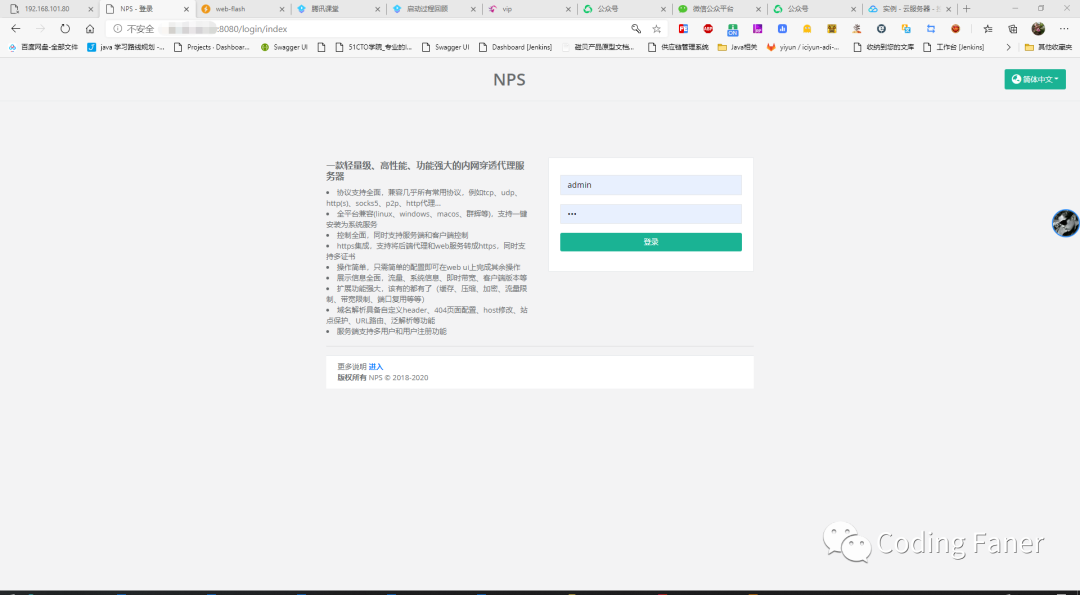Open the translate extension icon
Viewport: 1080px width, 595px height.
coord(906,29)
